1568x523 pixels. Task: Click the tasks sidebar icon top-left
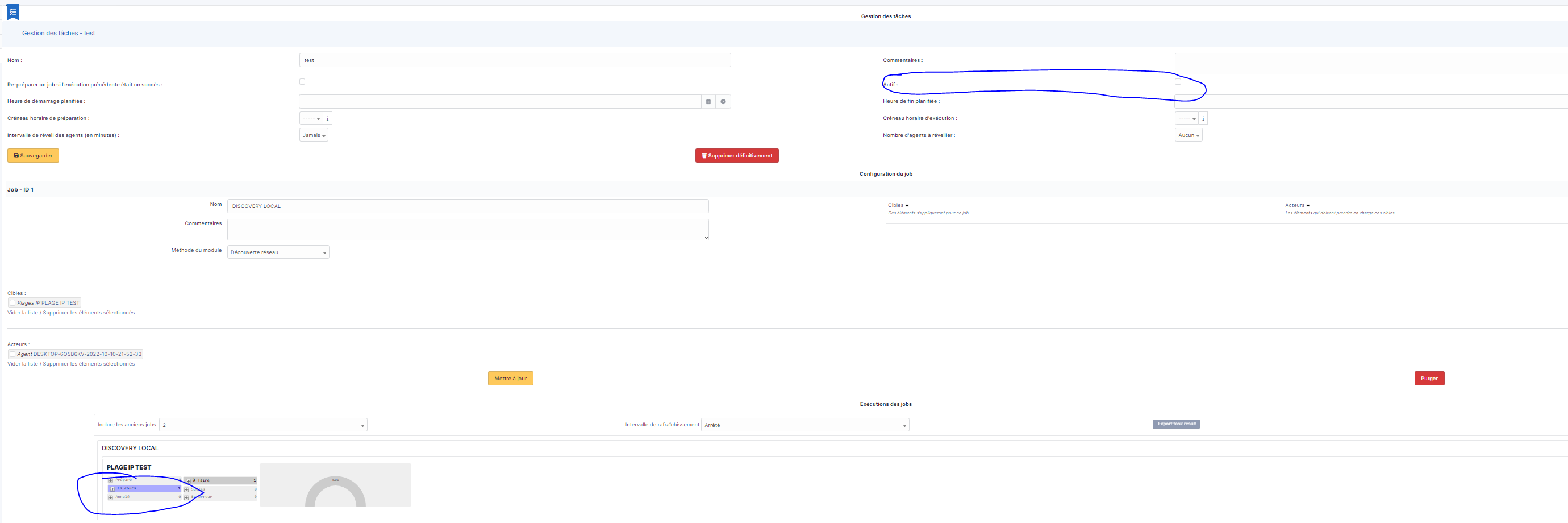14,11
